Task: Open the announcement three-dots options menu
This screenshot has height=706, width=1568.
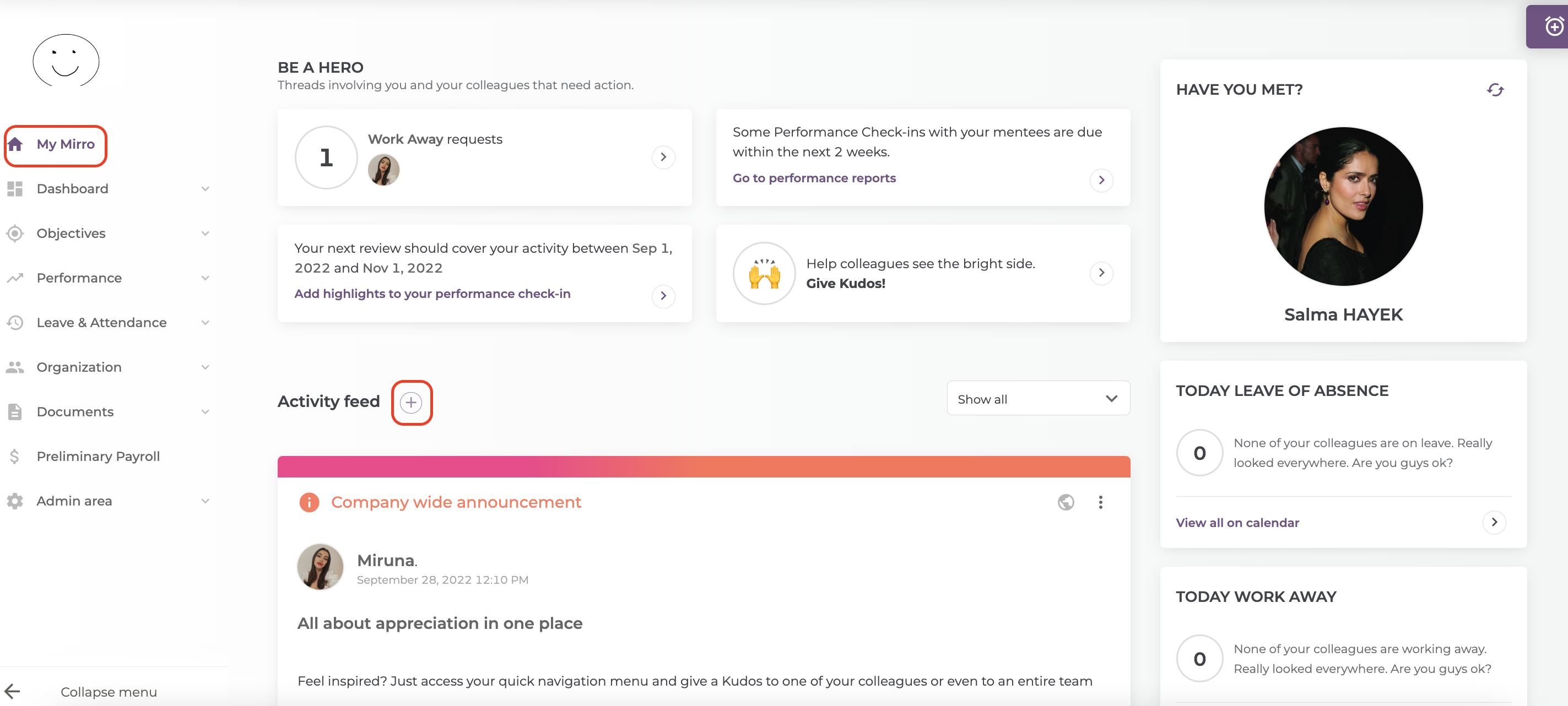Action: 1101,502
